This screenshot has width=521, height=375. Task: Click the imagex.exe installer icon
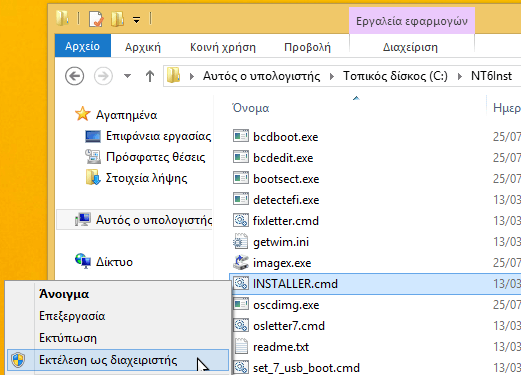[x=241, y=262]
